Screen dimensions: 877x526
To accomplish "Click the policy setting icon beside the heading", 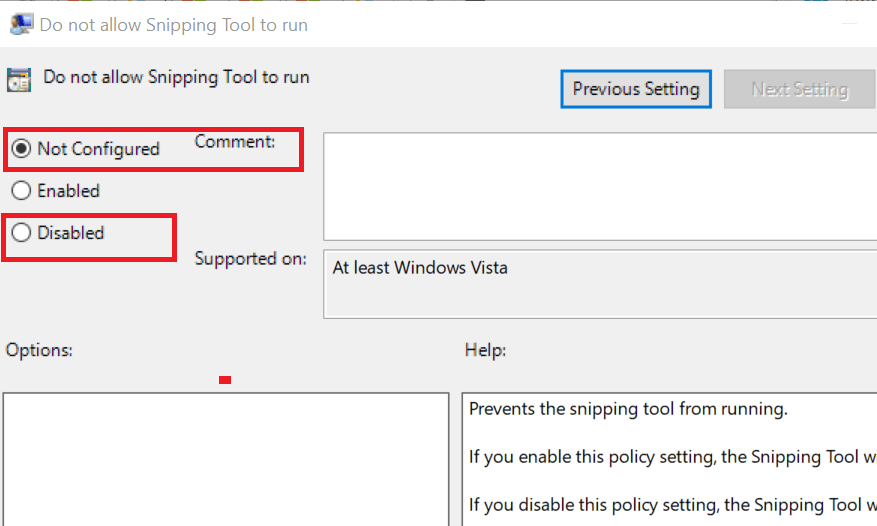I will (x=19, y=79).
